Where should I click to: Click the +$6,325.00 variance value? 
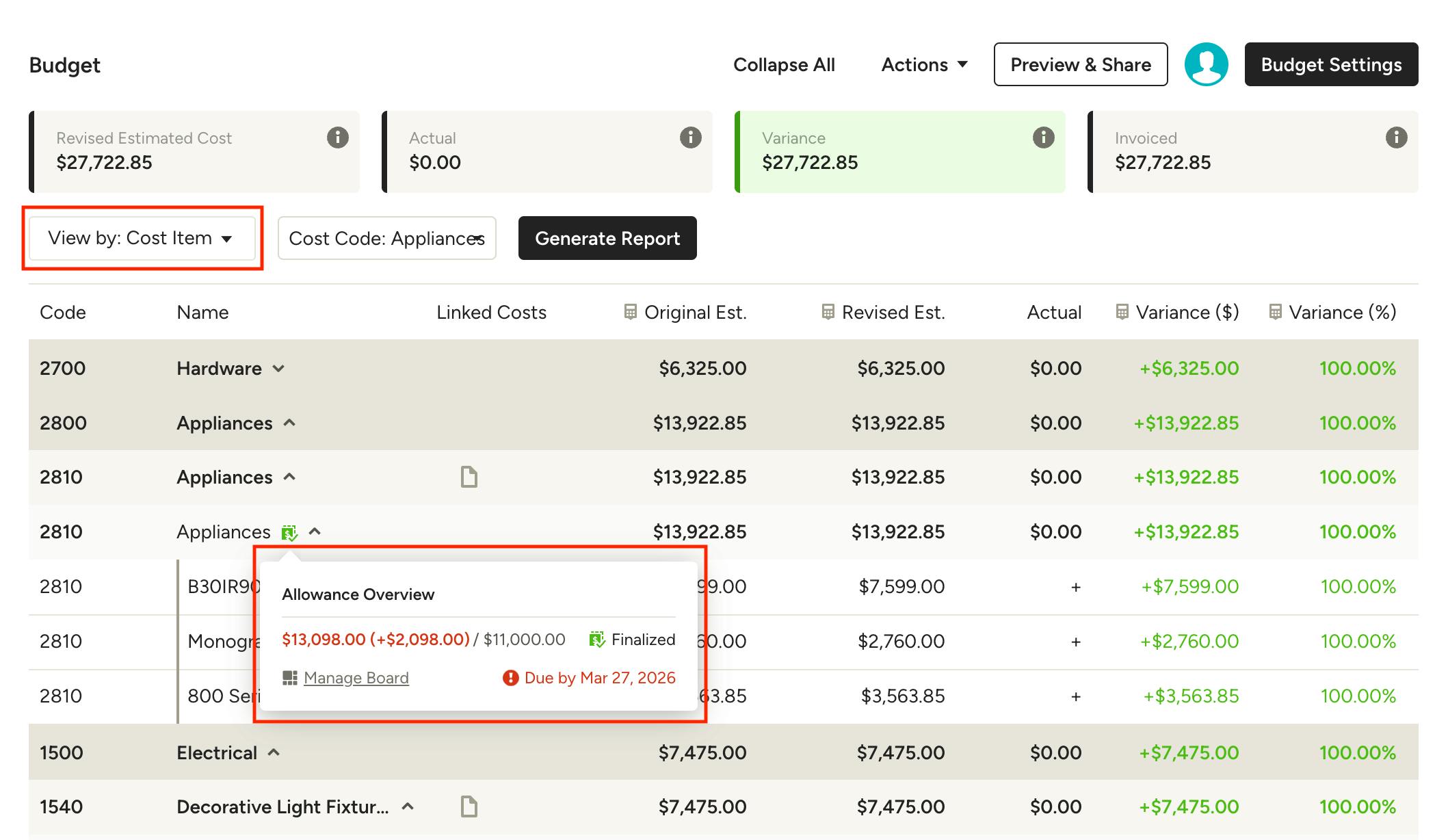(1189, 368)
